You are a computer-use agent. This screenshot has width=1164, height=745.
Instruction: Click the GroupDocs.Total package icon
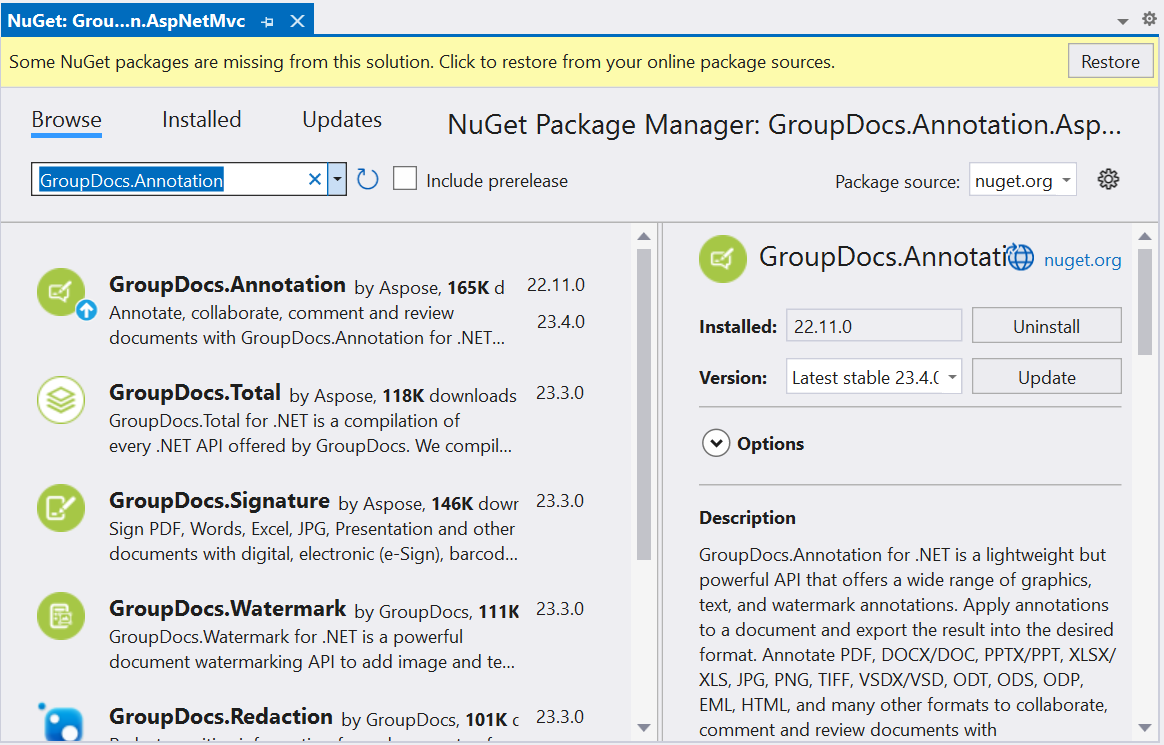[x=61, y=400]
